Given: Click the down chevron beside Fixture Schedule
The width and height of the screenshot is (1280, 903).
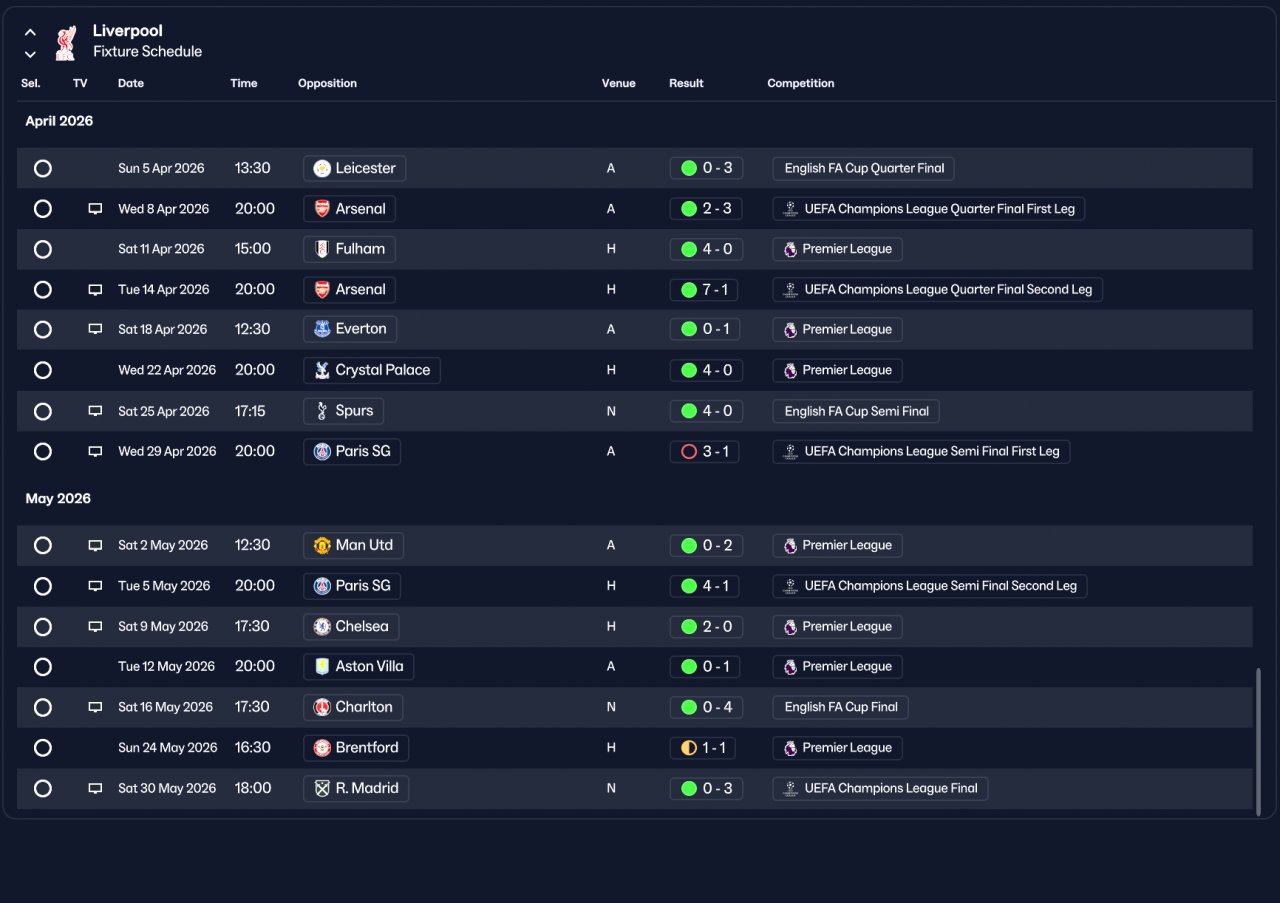Looking at the screenshot, I should coord(30,54).
